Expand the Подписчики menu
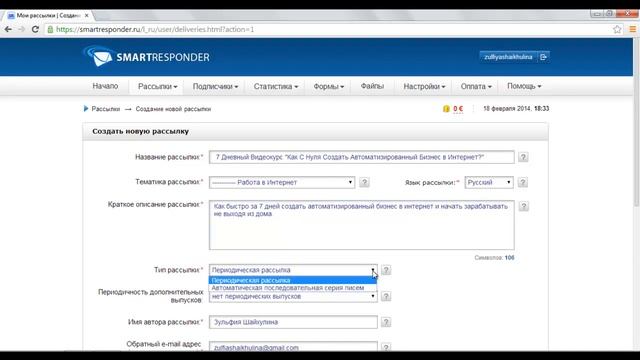The height and width of the screenshot is (360, 640). [x=215, y=87]
